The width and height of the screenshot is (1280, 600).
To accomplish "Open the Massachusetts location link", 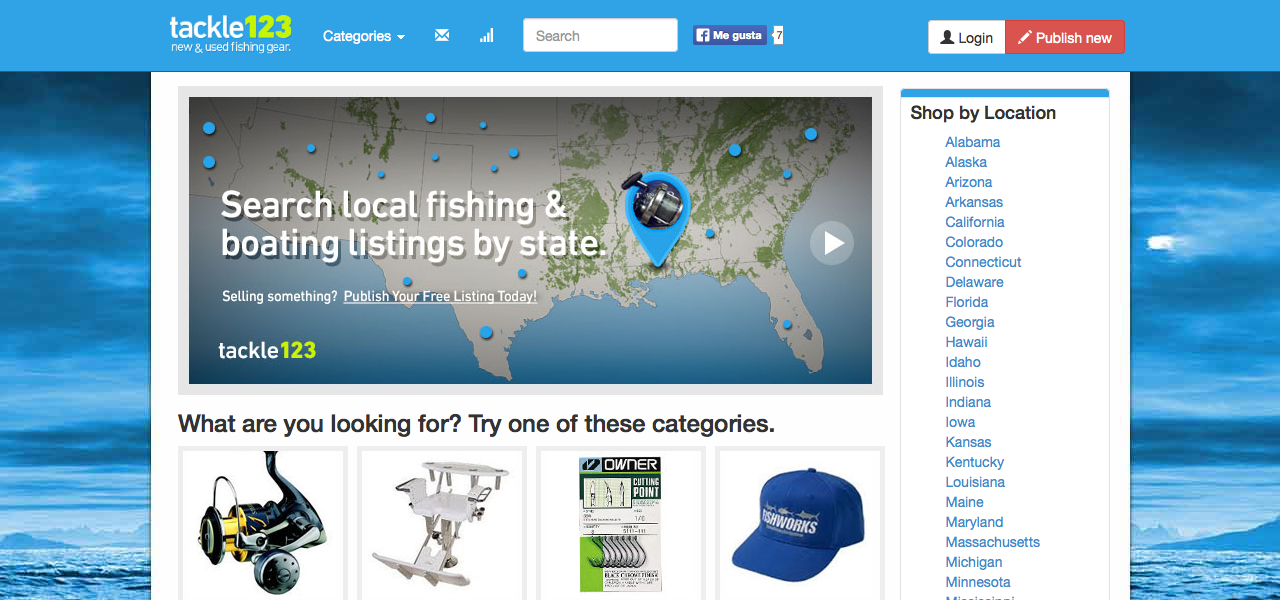I will point(993,542).
